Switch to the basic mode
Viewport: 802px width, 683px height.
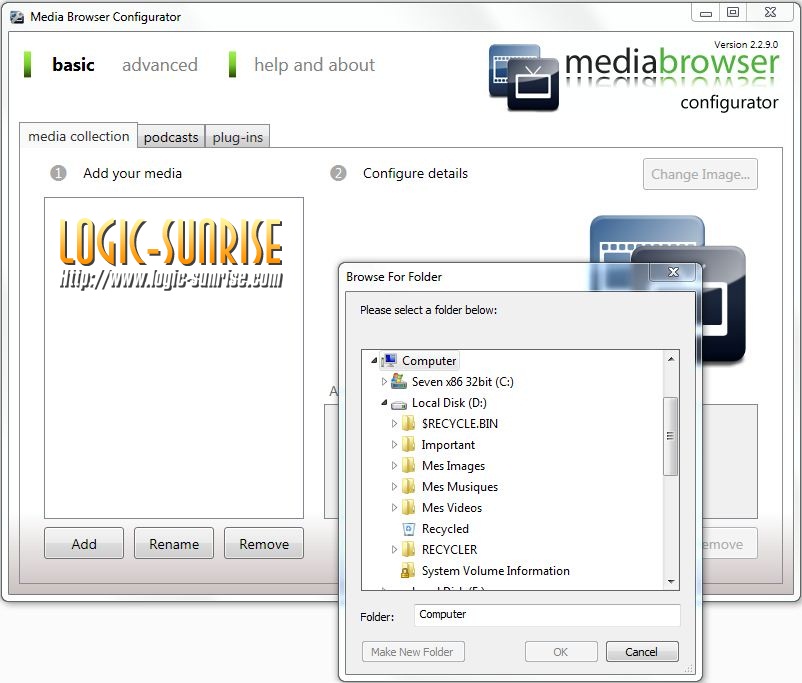click(x=73, y=65)
